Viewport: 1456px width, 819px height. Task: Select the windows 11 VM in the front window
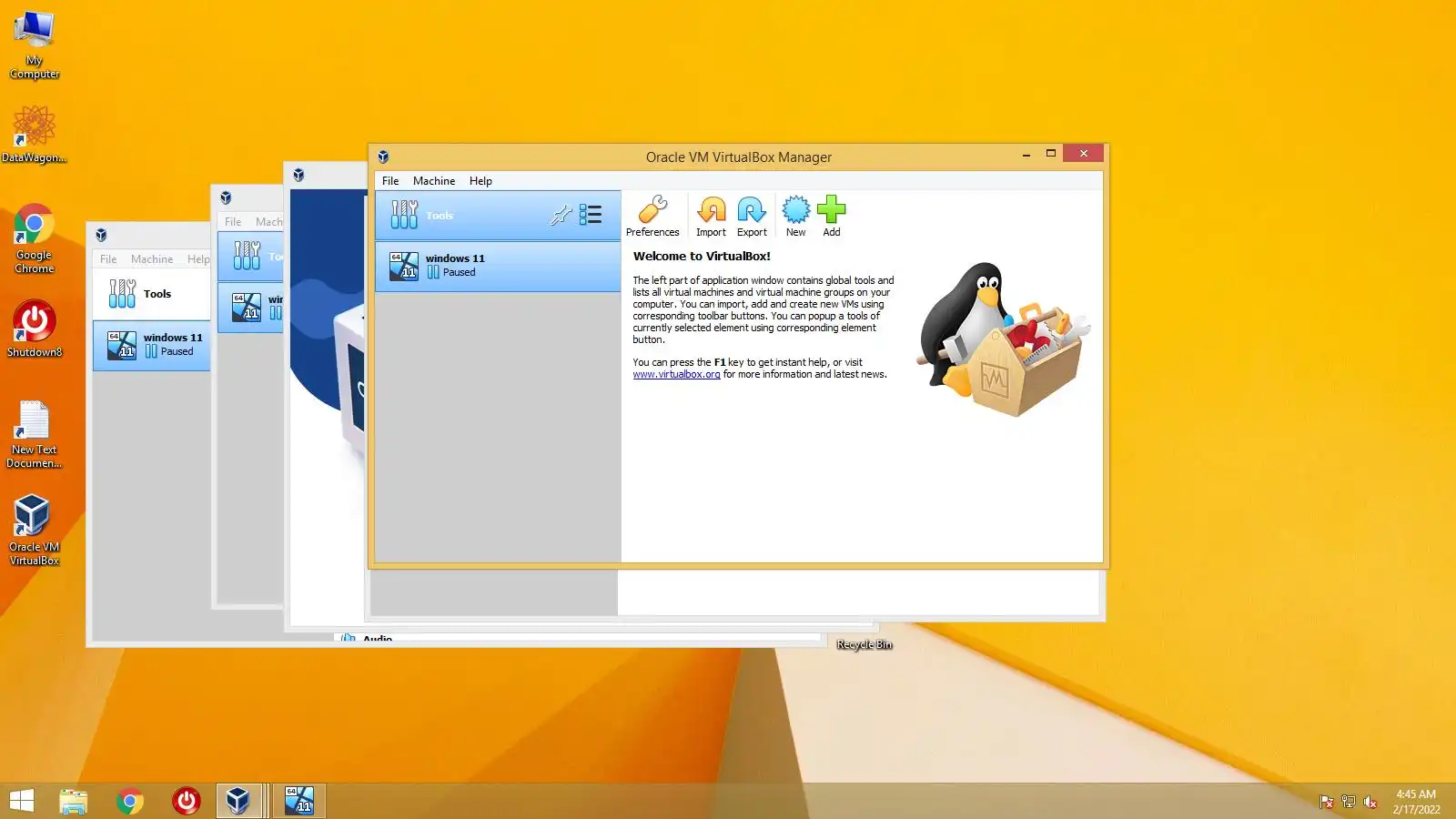click(498, 266)
